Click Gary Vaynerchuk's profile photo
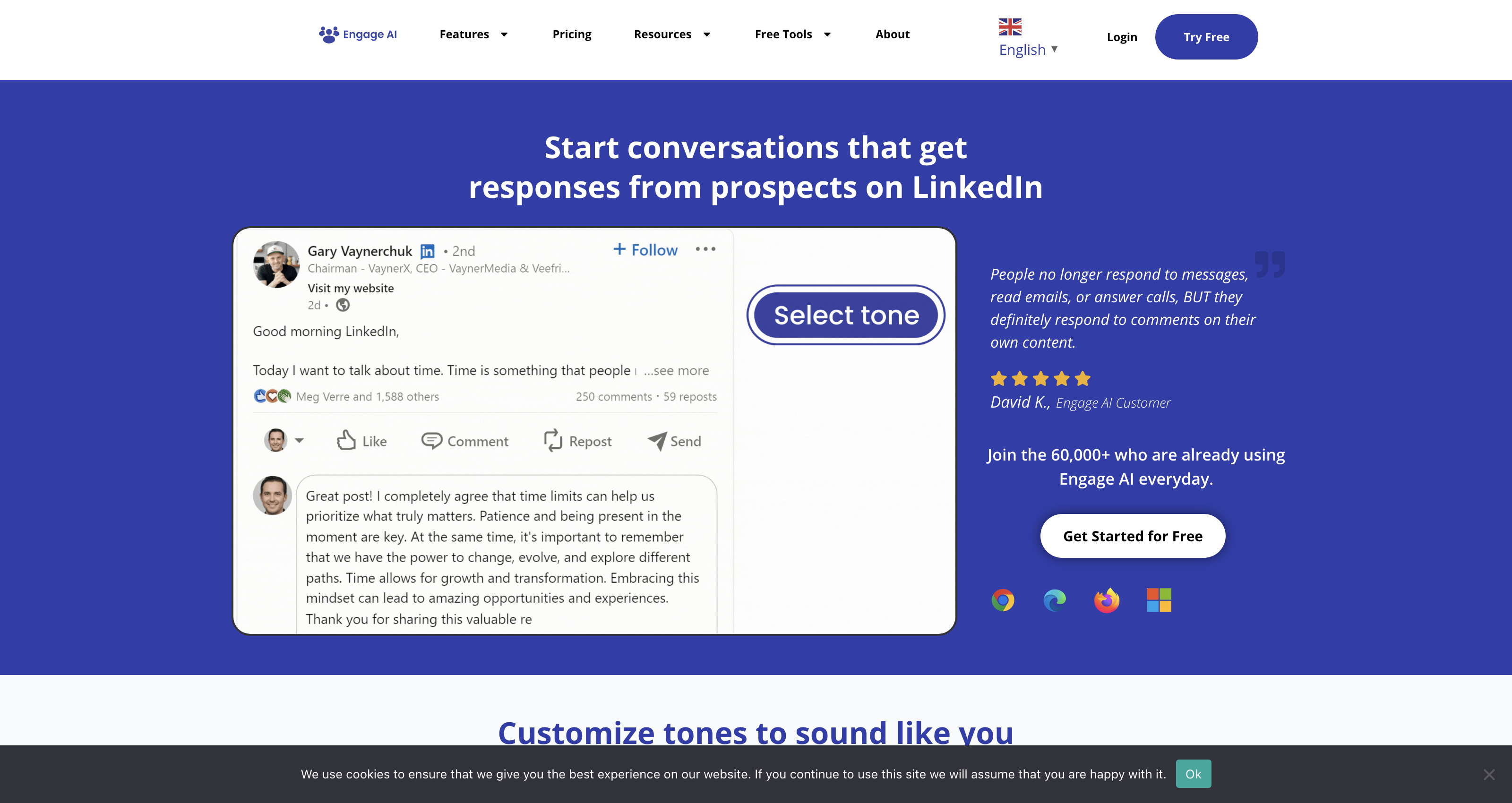The width and height of the screenshot is (1512, 803). (x=276, y=264)
